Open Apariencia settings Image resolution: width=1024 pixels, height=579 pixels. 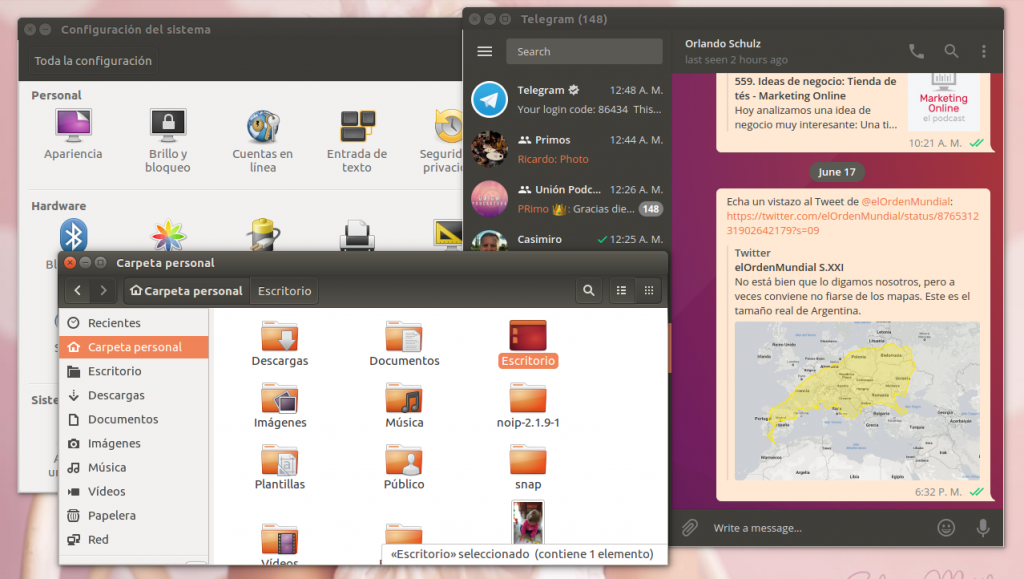(73, 134)
